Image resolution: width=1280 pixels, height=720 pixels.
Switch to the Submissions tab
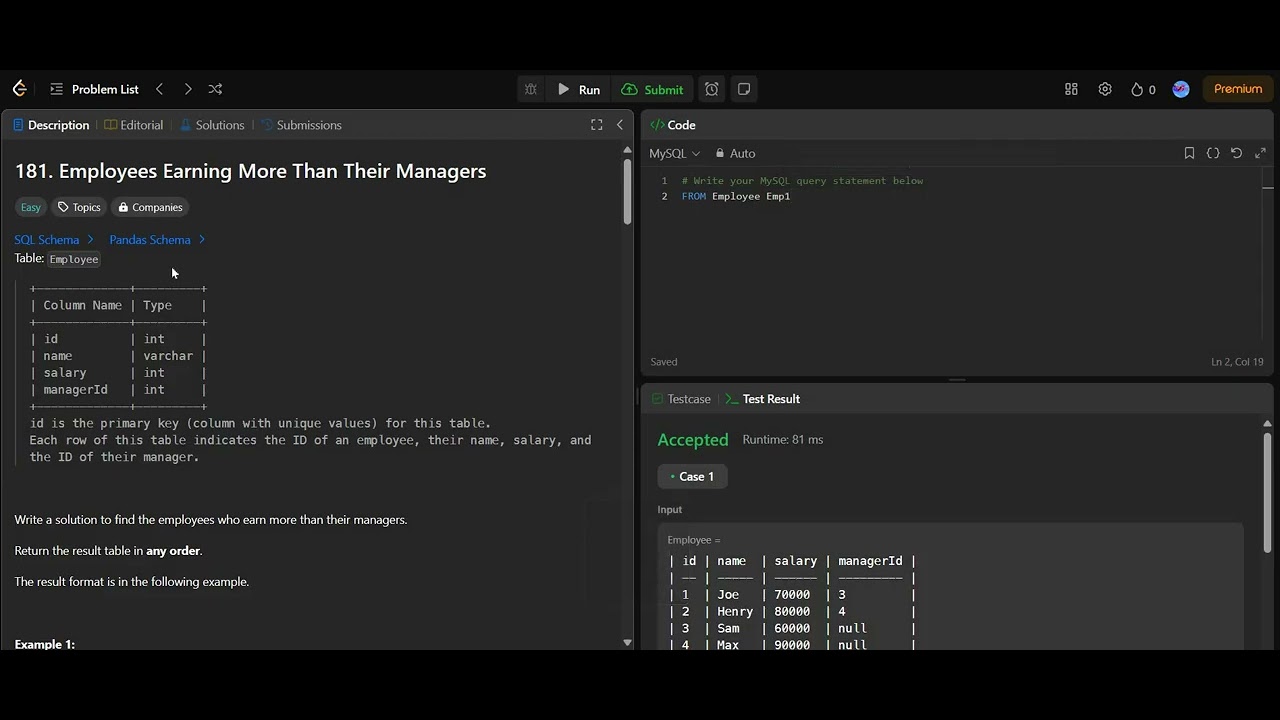(x=301, y=125)
